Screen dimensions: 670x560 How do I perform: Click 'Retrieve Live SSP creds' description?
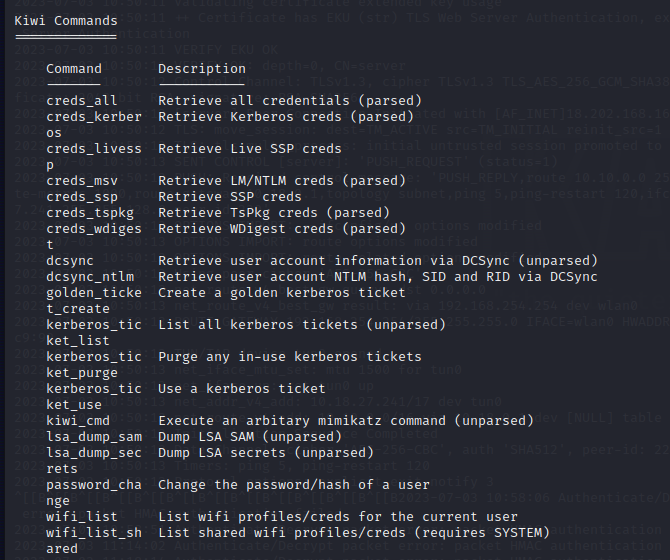250,149
